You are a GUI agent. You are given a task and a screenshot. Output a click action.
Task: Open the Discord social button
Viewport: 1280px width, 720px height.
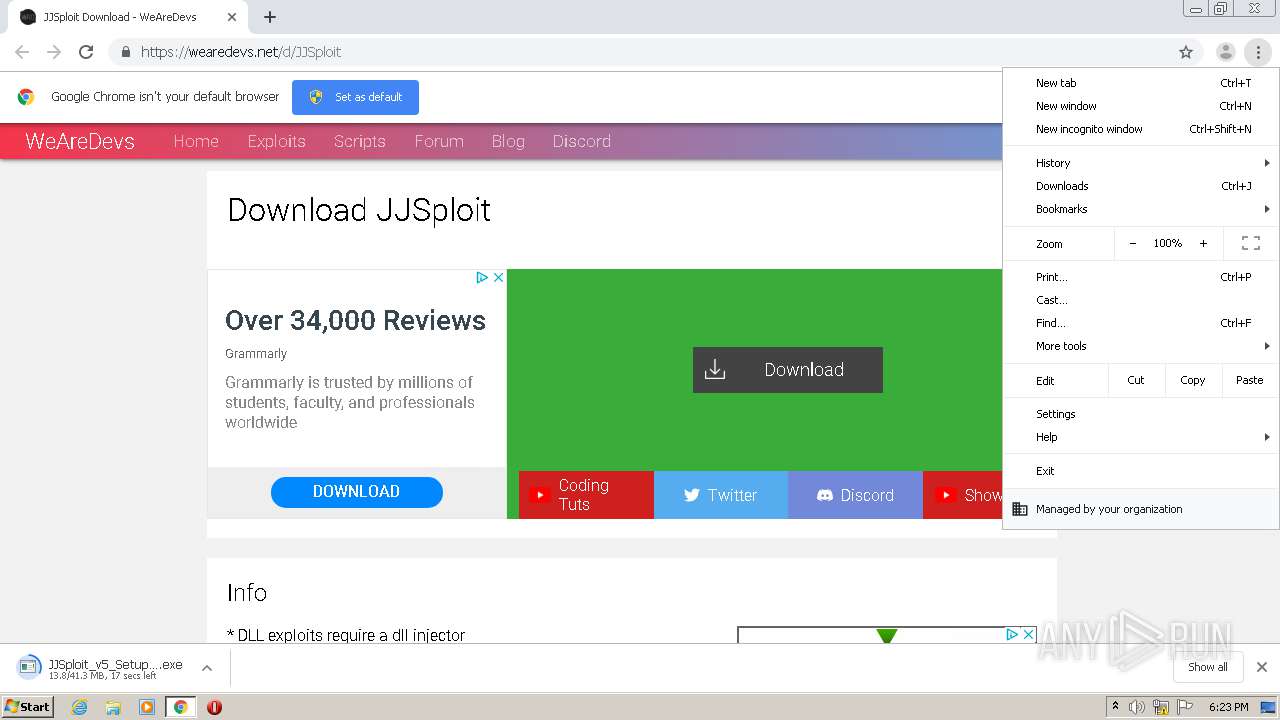pos(855,495)
